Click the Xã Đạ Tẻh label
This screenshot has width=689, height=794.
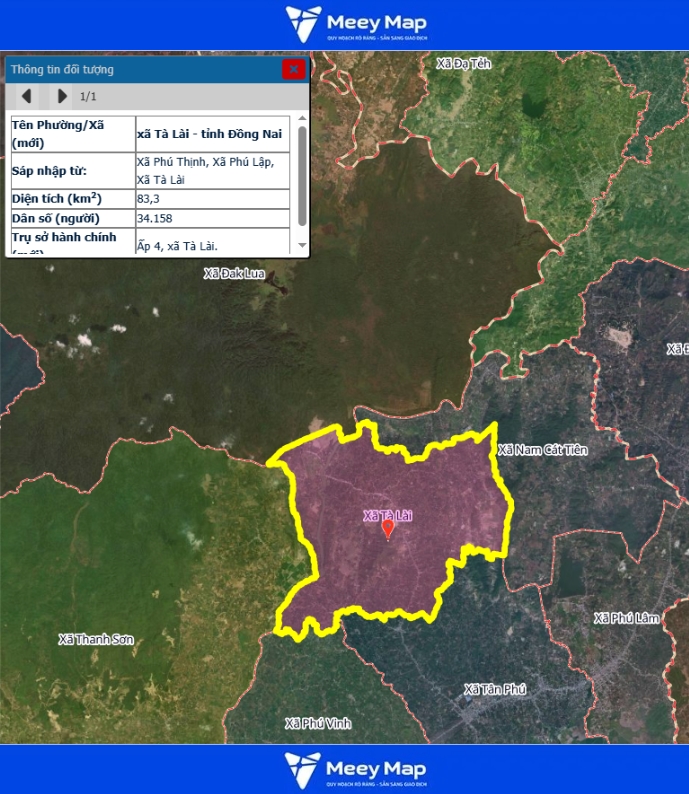coord(464,63)
